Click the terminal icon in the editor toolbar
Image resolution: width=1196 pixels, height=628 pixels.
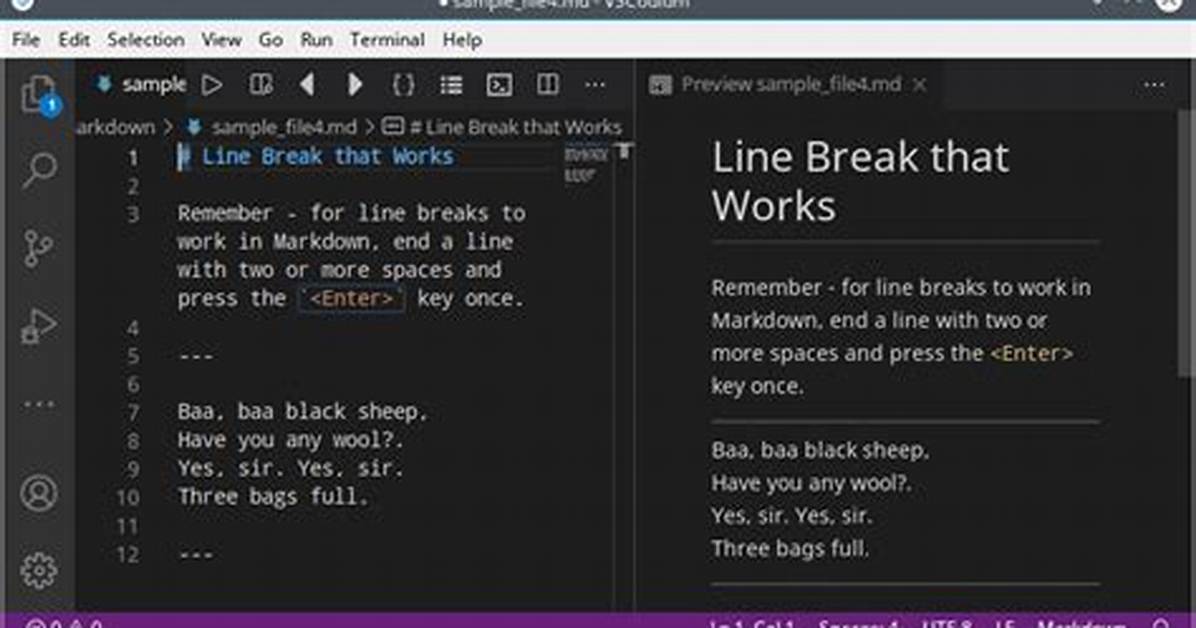[x=499, y=85]
